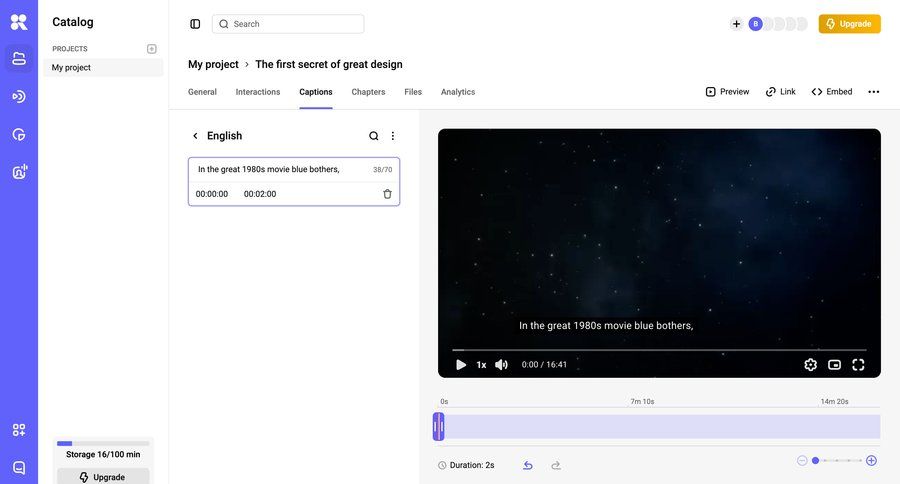Zoom in the timeline with plus icon
The image size is (900, 484).
point(871,460)
